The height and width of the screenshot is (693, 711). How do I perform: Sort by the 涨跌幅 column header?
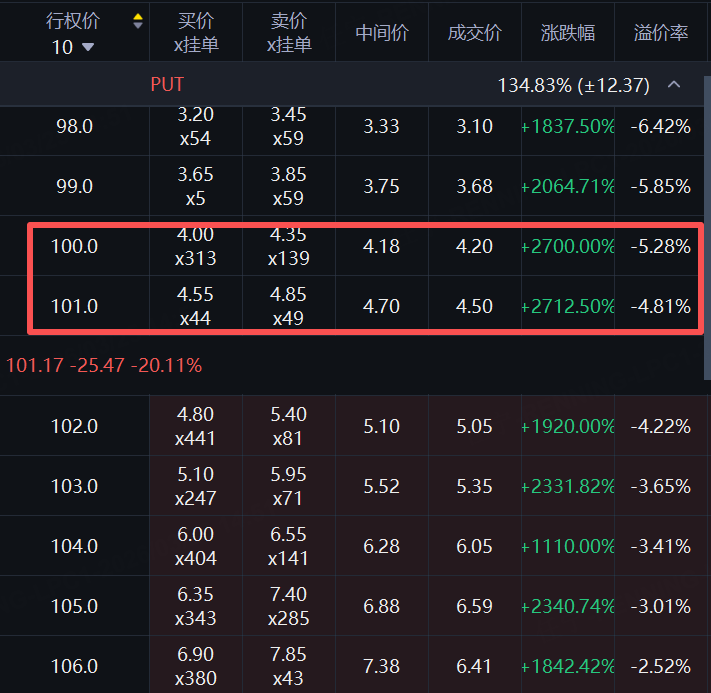point(567,33)
